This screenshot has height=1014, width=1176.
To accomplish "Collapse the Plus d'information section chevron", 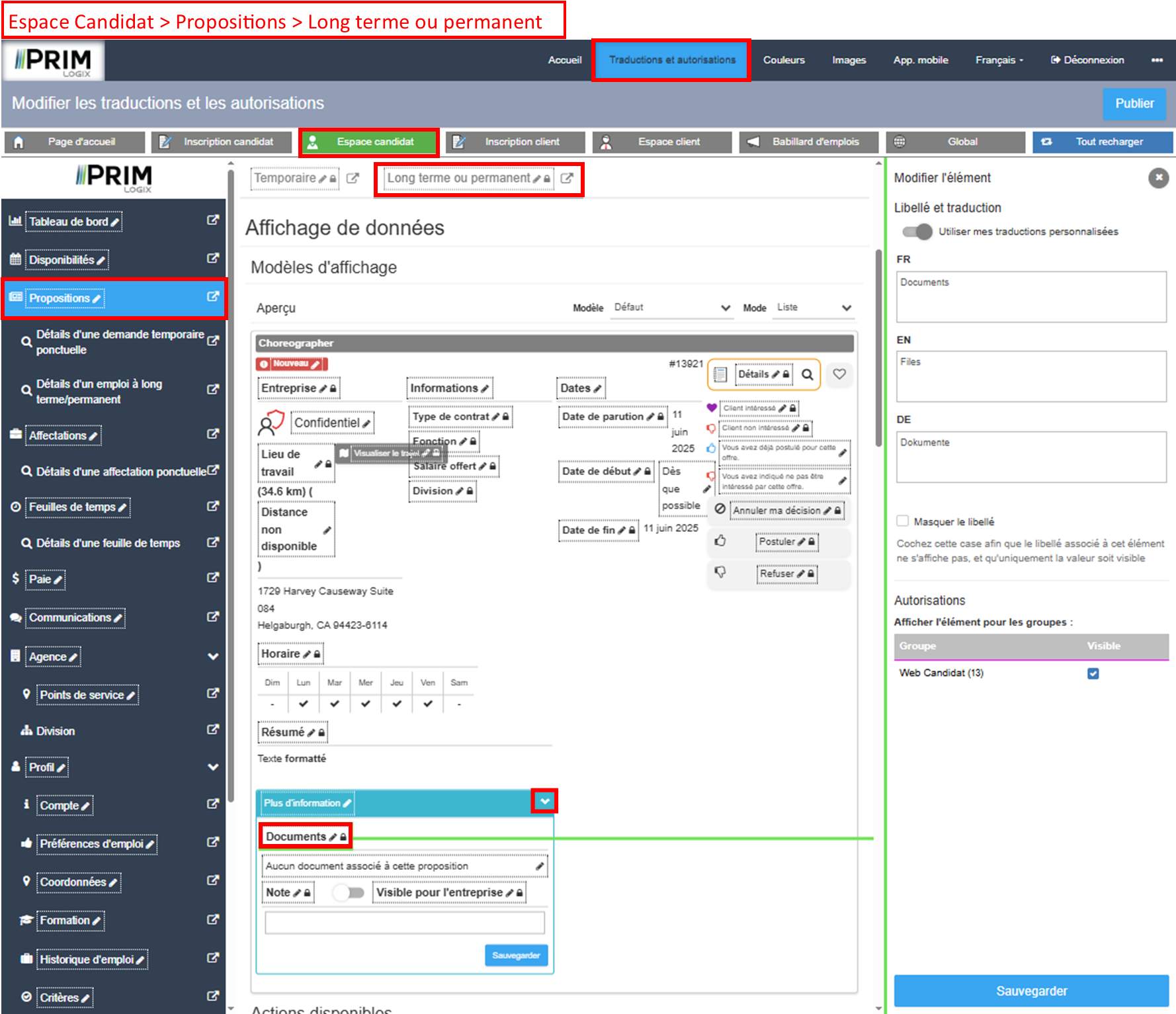I will 544,801.
